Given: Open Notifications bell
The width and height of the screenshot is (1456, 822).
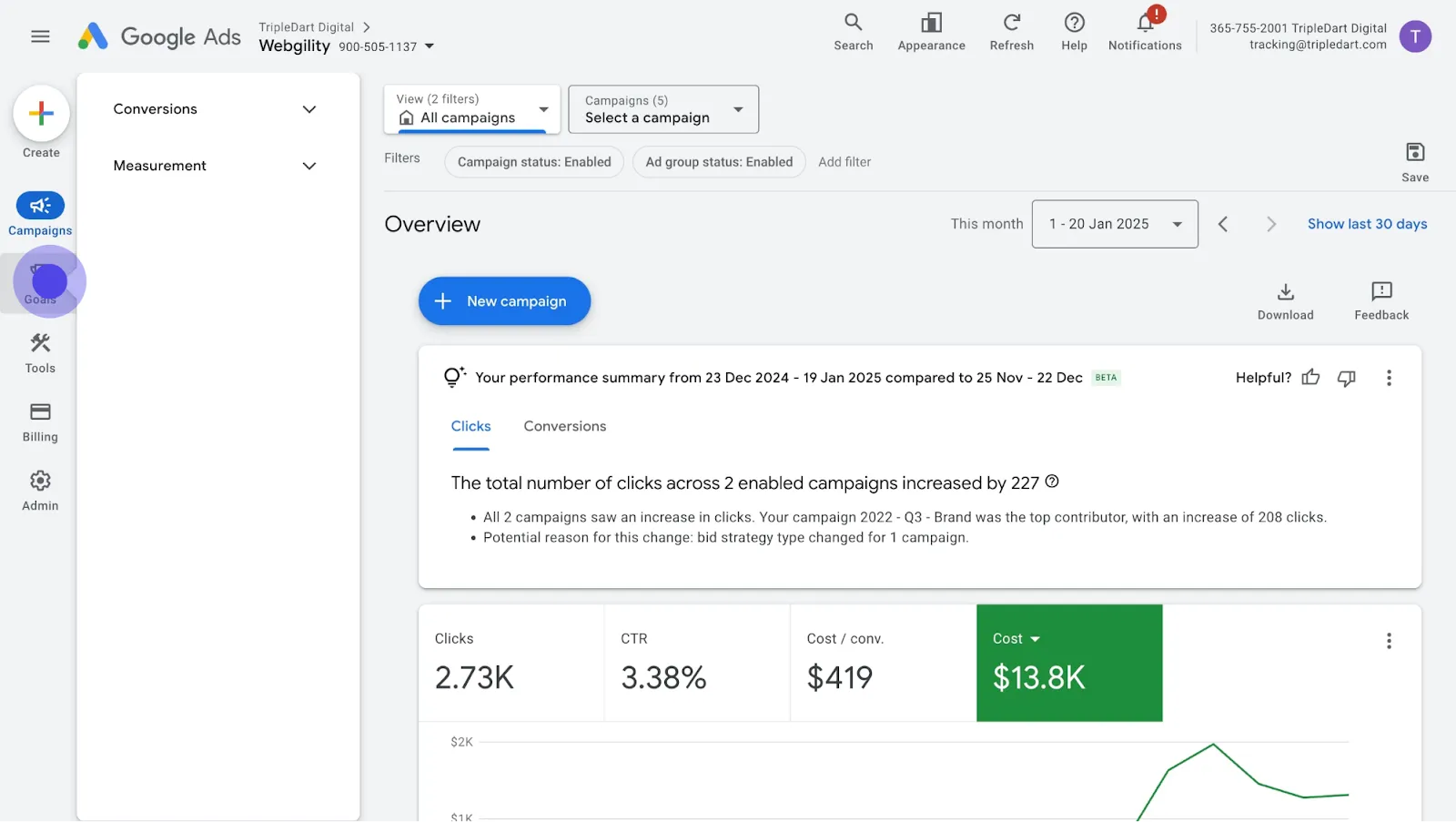Looking at the screenshot, I should 1145,32.
